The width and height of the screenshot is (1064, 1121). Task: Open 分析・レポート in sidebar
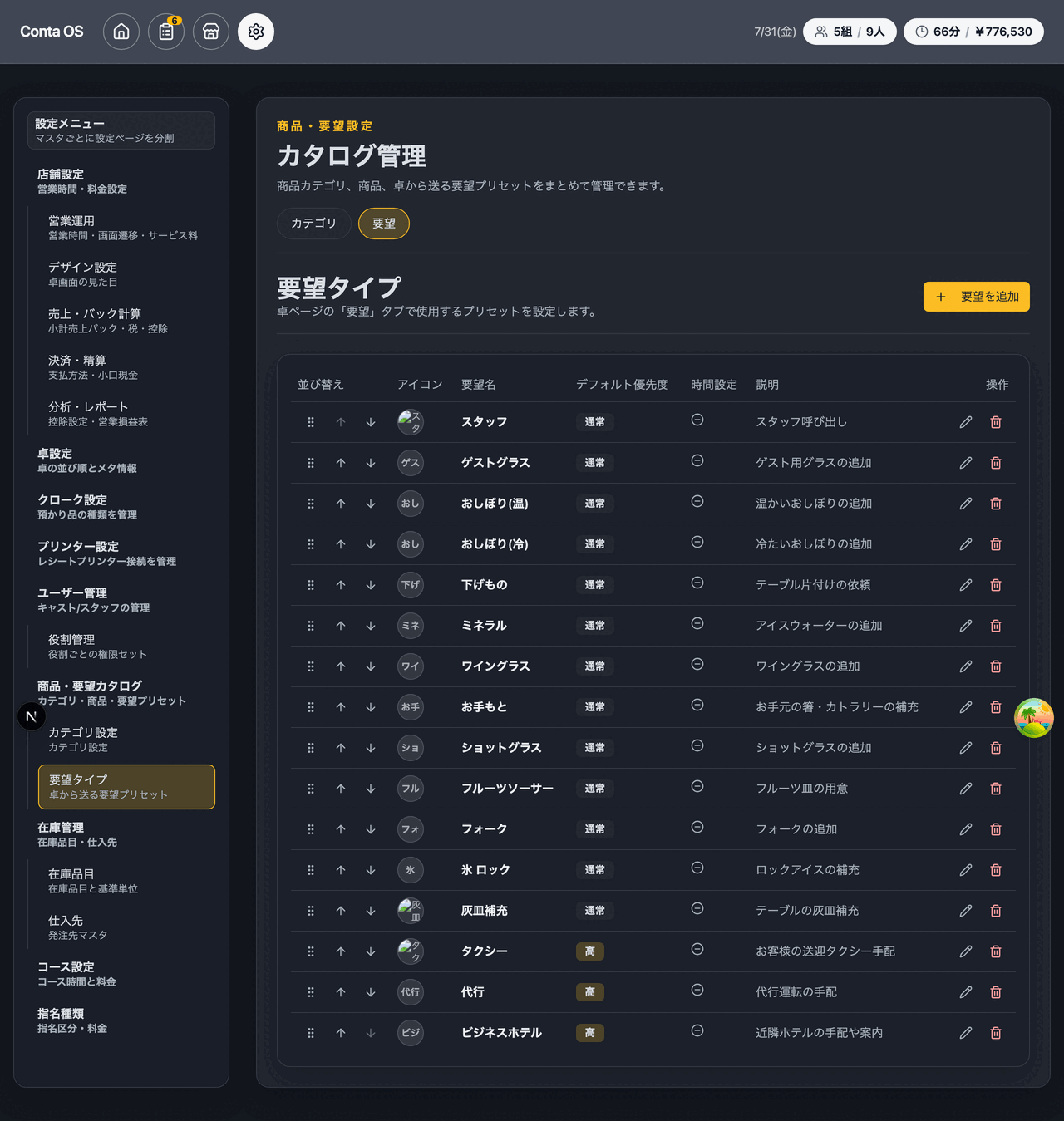pyautogui.click(x=126, y=414)
